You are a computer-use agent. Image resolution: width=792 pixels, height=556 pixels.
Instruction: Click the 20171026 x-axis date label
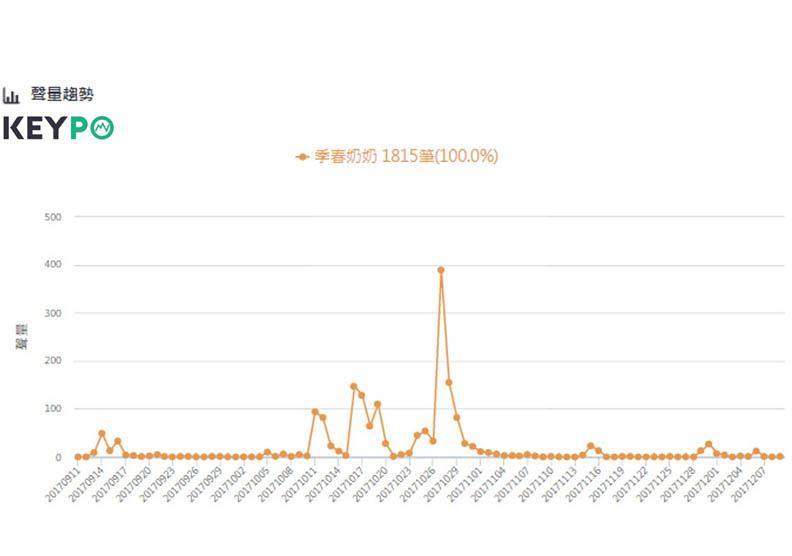pyautogui.click(x=417, y=484)
